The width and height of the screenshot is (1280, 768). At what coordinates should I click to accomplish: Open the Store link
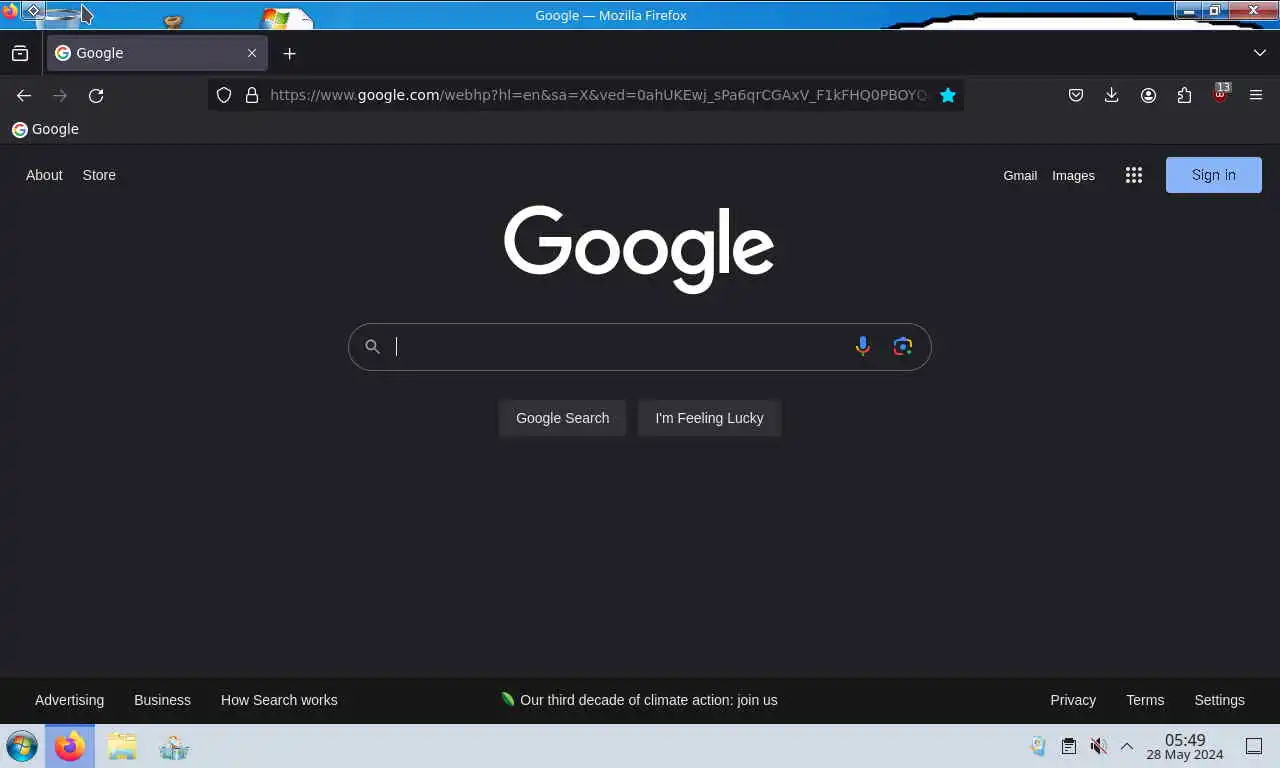tap(99, 175)
